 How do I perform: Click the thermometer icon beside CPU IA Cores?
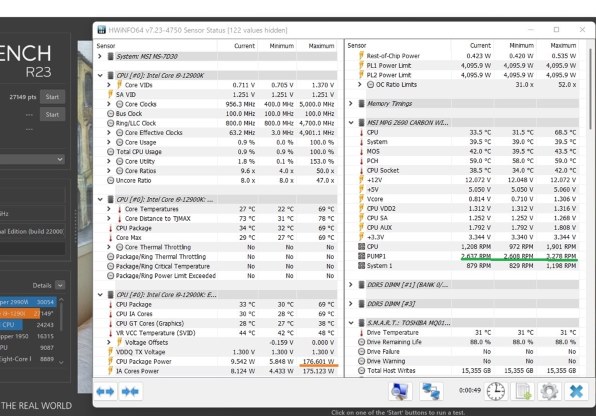coord(111,314)
